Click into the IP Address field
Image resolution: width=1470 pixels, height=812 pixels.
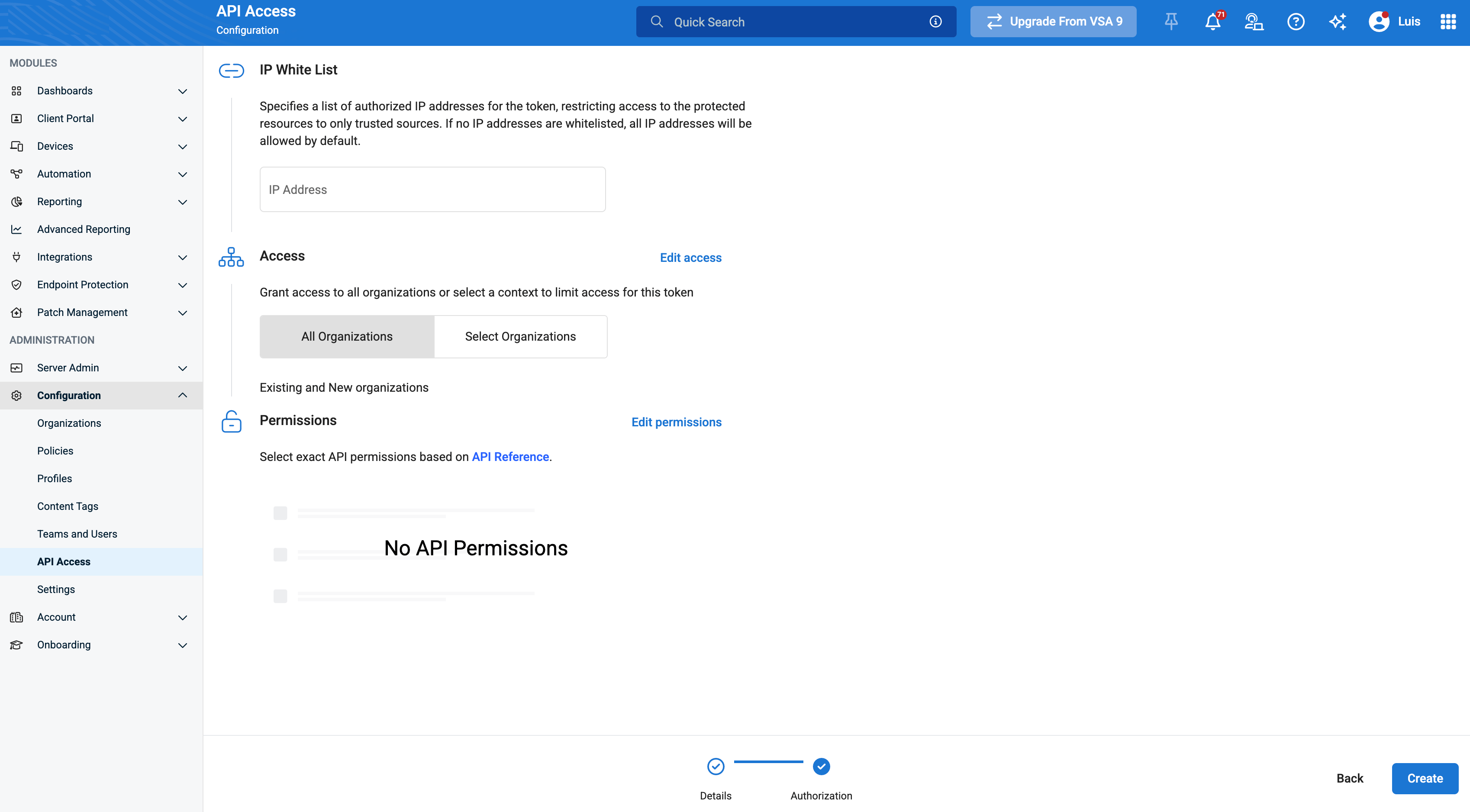432,190
